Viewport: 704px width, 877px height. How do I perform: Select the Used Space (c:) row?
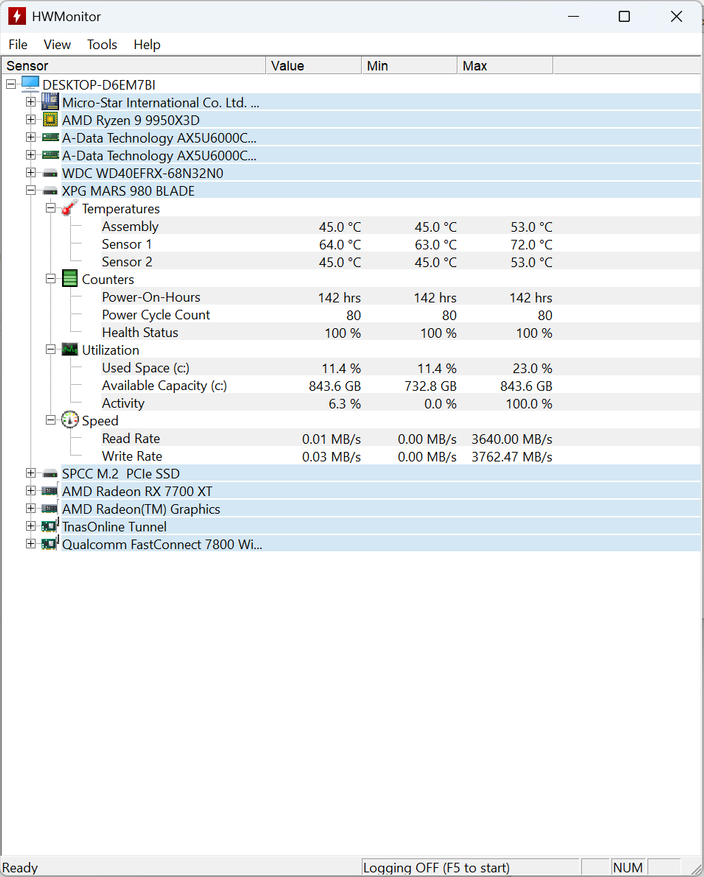coord(400,368)
